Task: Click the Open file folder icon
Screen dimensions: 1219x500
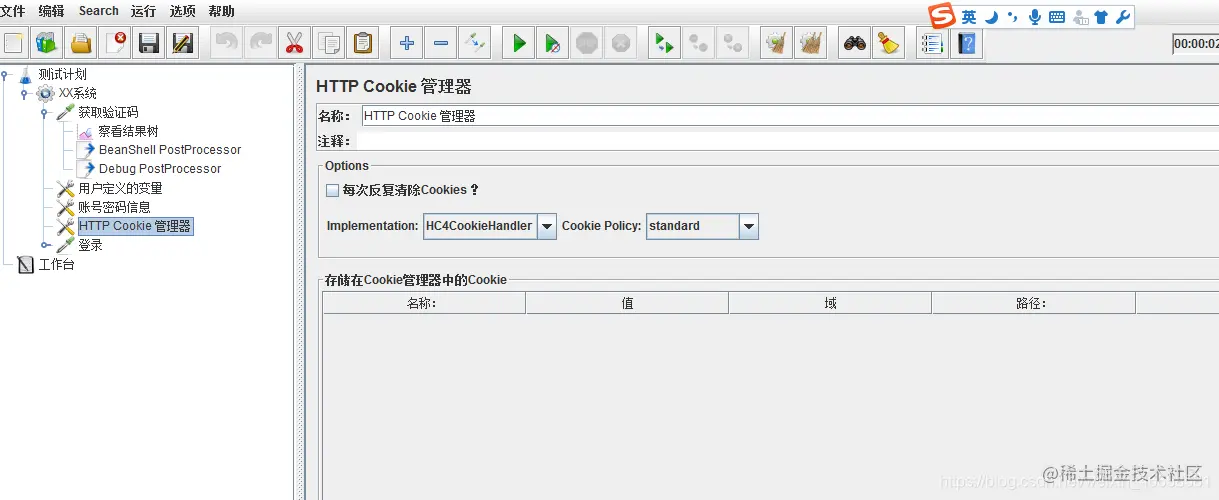Action: pyautogui.click(x=81, y=43)
